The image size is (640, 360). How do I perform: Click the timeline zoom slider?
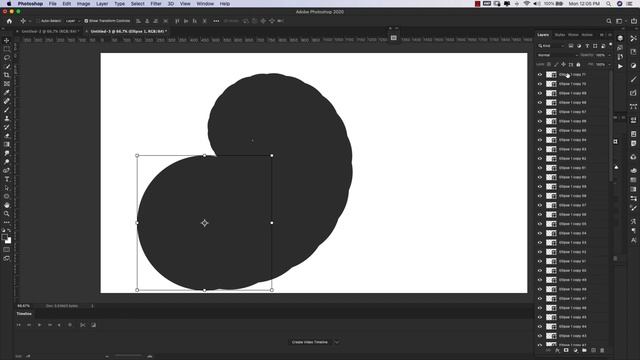pyautogui.click(x=128, y=356)
